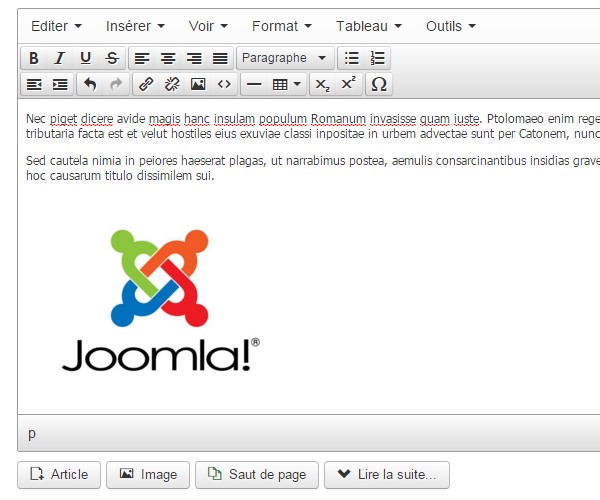
Task: Apply superscript formatting
Action: point(348,84)
